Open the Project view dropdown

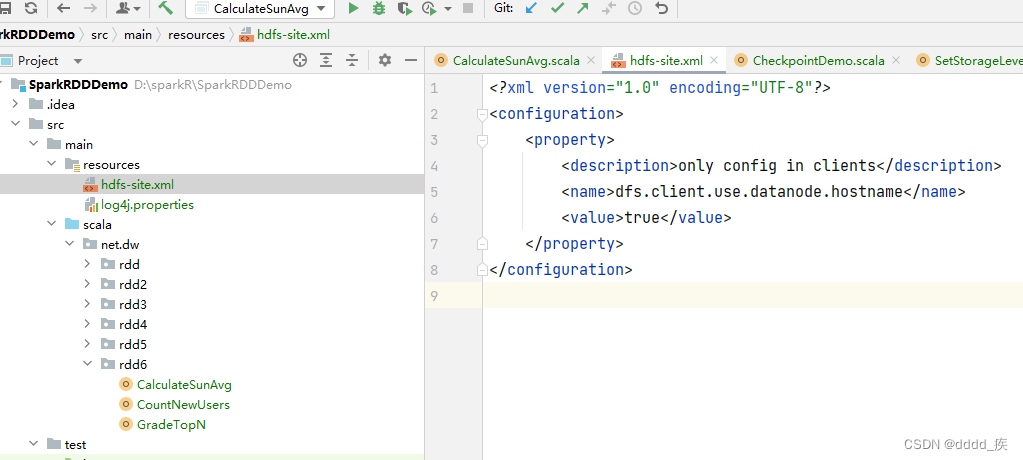[x=78, y=61]
